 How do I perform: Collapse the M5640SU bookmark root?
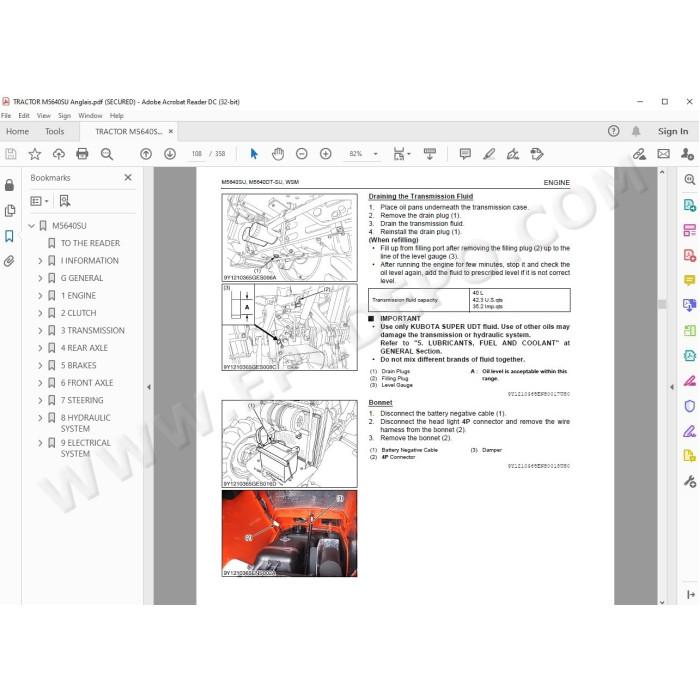coord(31,226)
